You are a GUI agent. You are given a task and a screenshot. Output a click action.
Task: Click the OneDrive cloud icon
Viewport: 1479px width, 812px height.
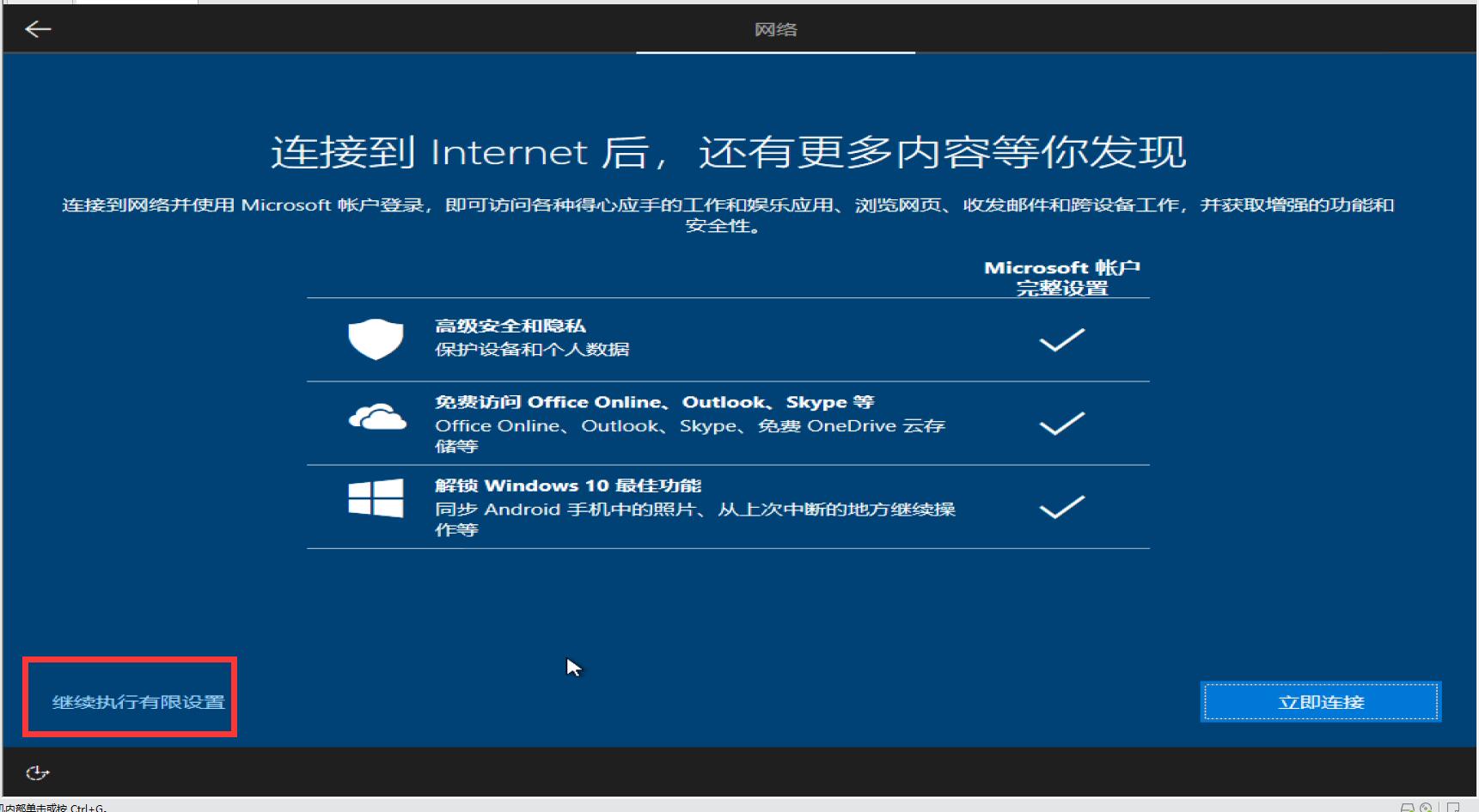(x=377, y=417)
